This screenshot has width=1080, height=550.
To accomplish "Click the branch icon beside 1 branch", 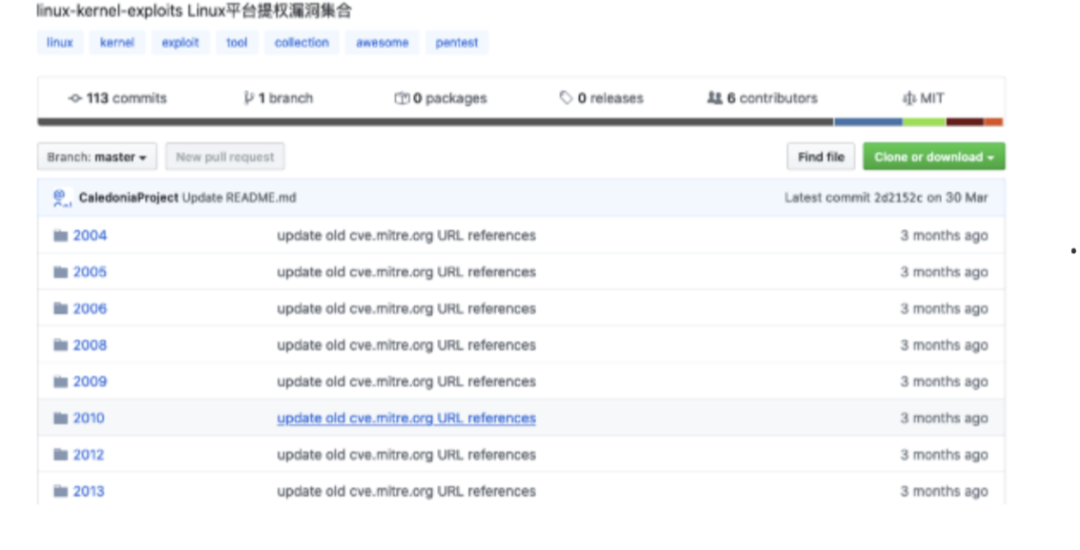I will 249,98.
